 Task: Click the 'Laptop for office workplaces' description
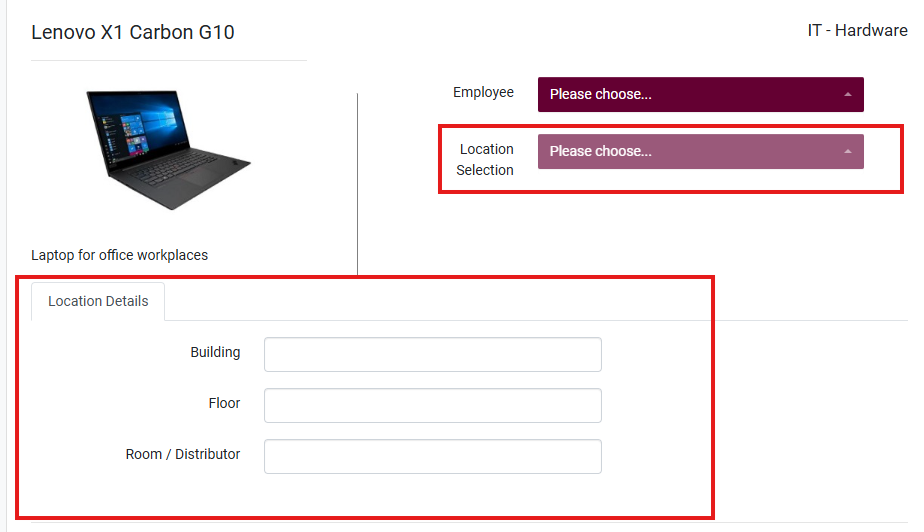pyautogui.click(x=120, y=255)
